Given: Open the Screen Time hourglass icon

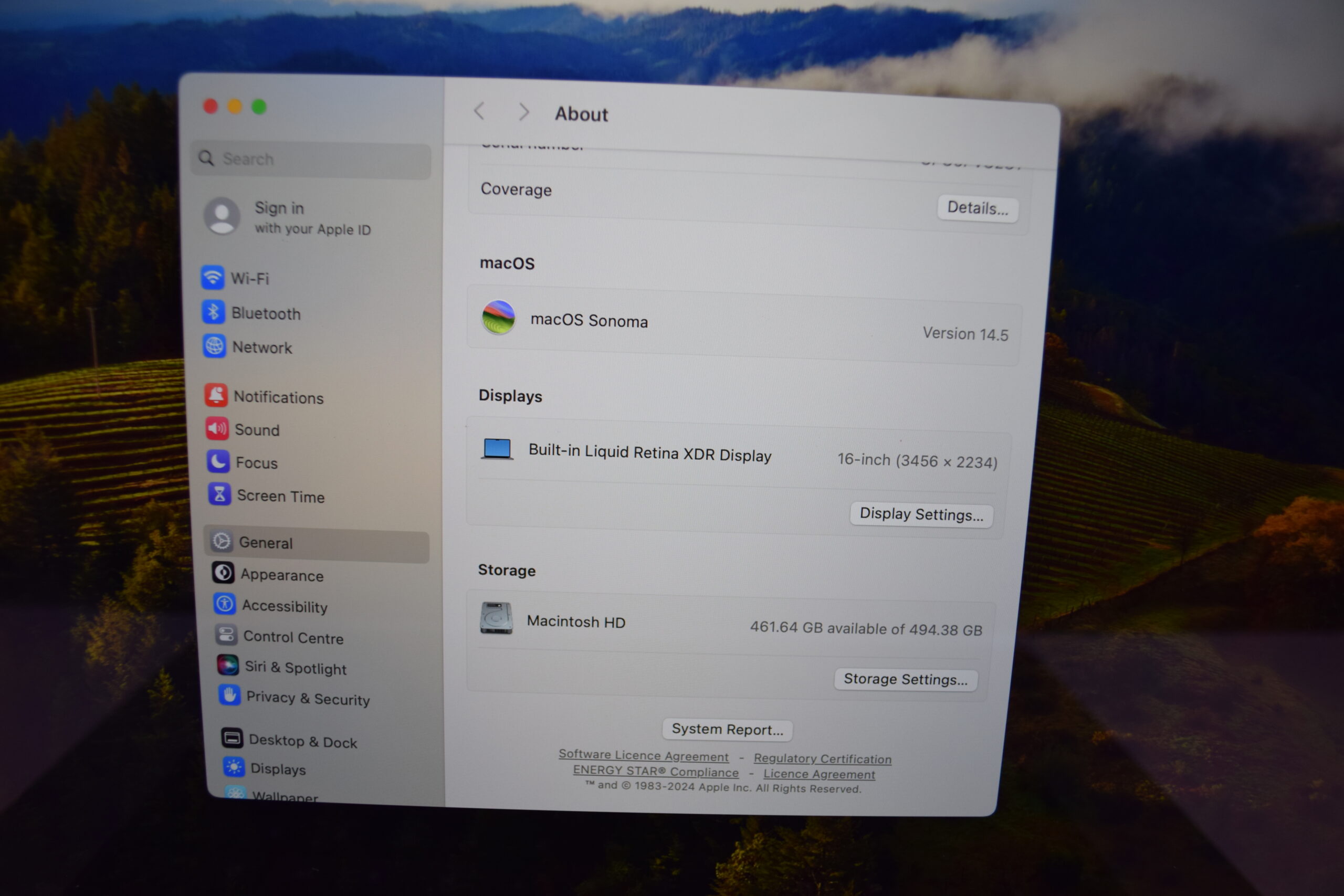Looking at the screenshot, I should click(x=219, y=494).
